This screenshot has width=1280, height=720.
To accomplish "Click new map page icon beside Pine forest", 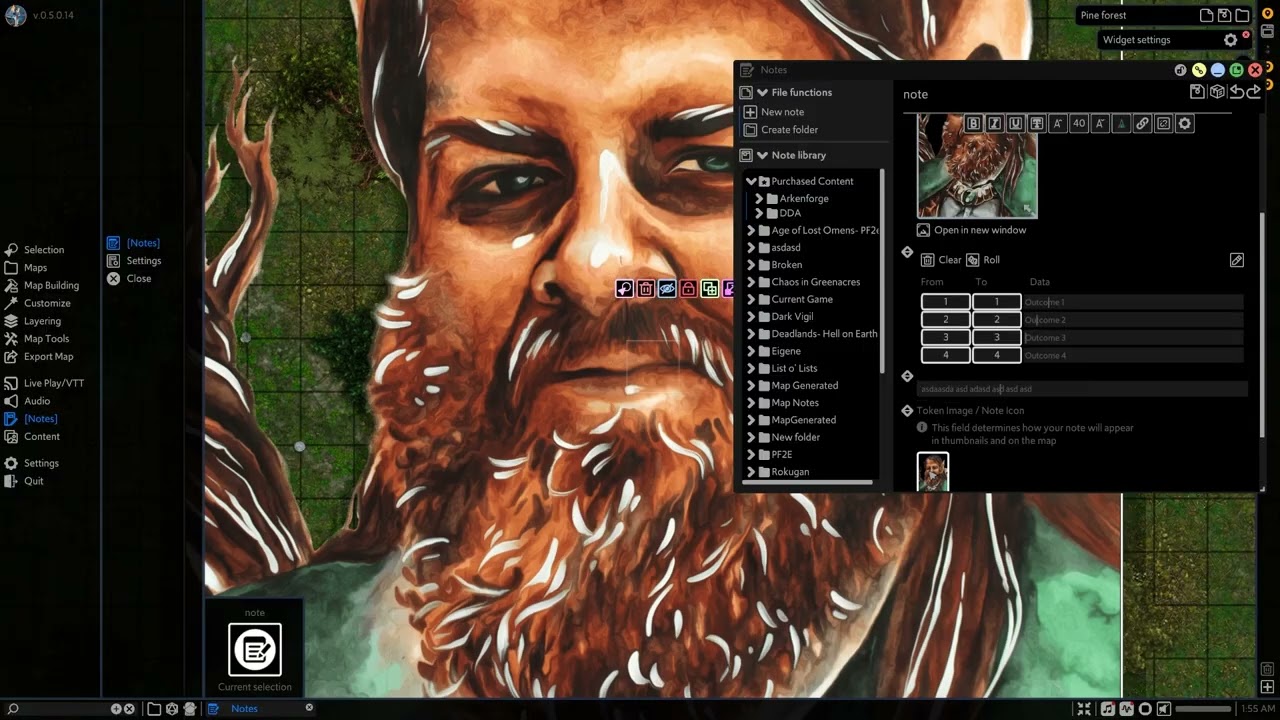I will [1206, 15].
